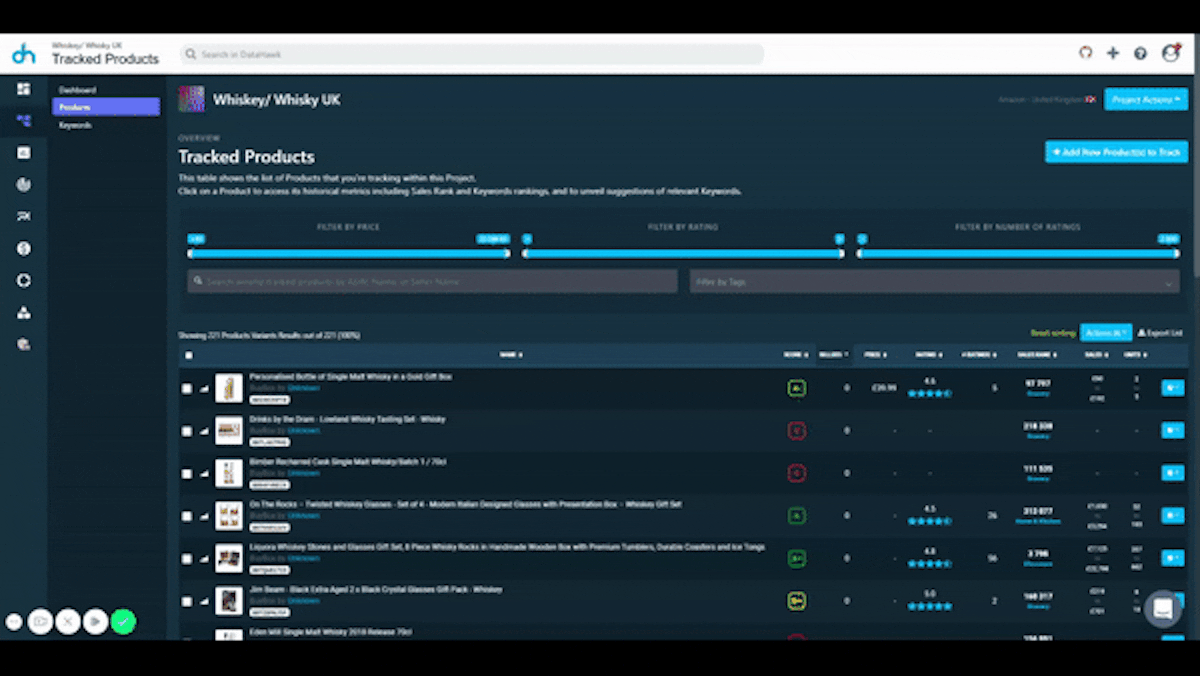This screenshot has height=676, width=1200.
Task: Open the Actions dropdown above the table
Action: [1106, 332]
